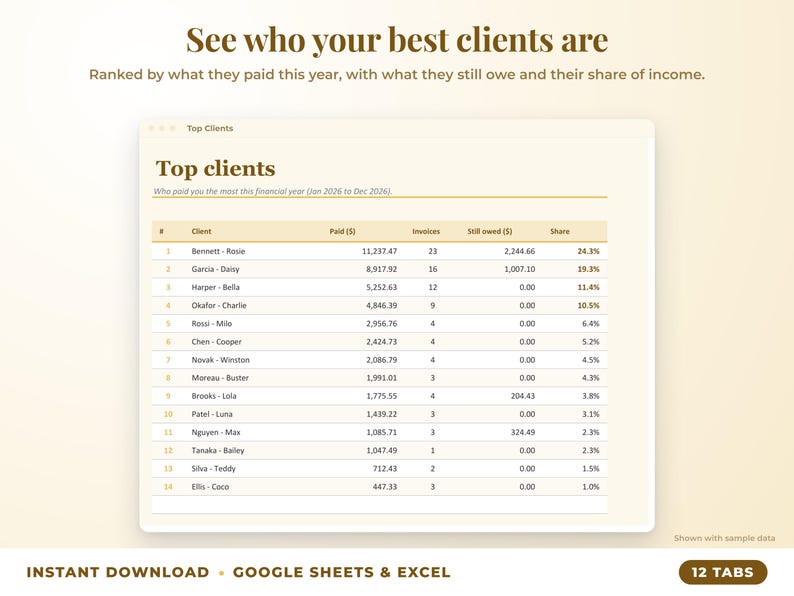Click the share value 19.3%
Screen dimensions: 794x596
click(x=588, y=269)
